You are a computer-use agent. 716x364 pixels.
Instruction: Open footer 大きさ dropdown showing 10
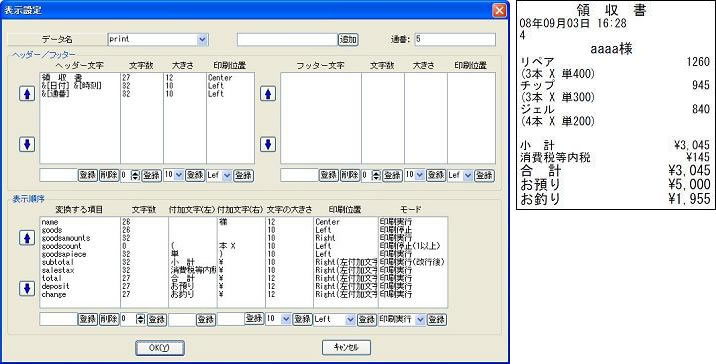point(419,175)
